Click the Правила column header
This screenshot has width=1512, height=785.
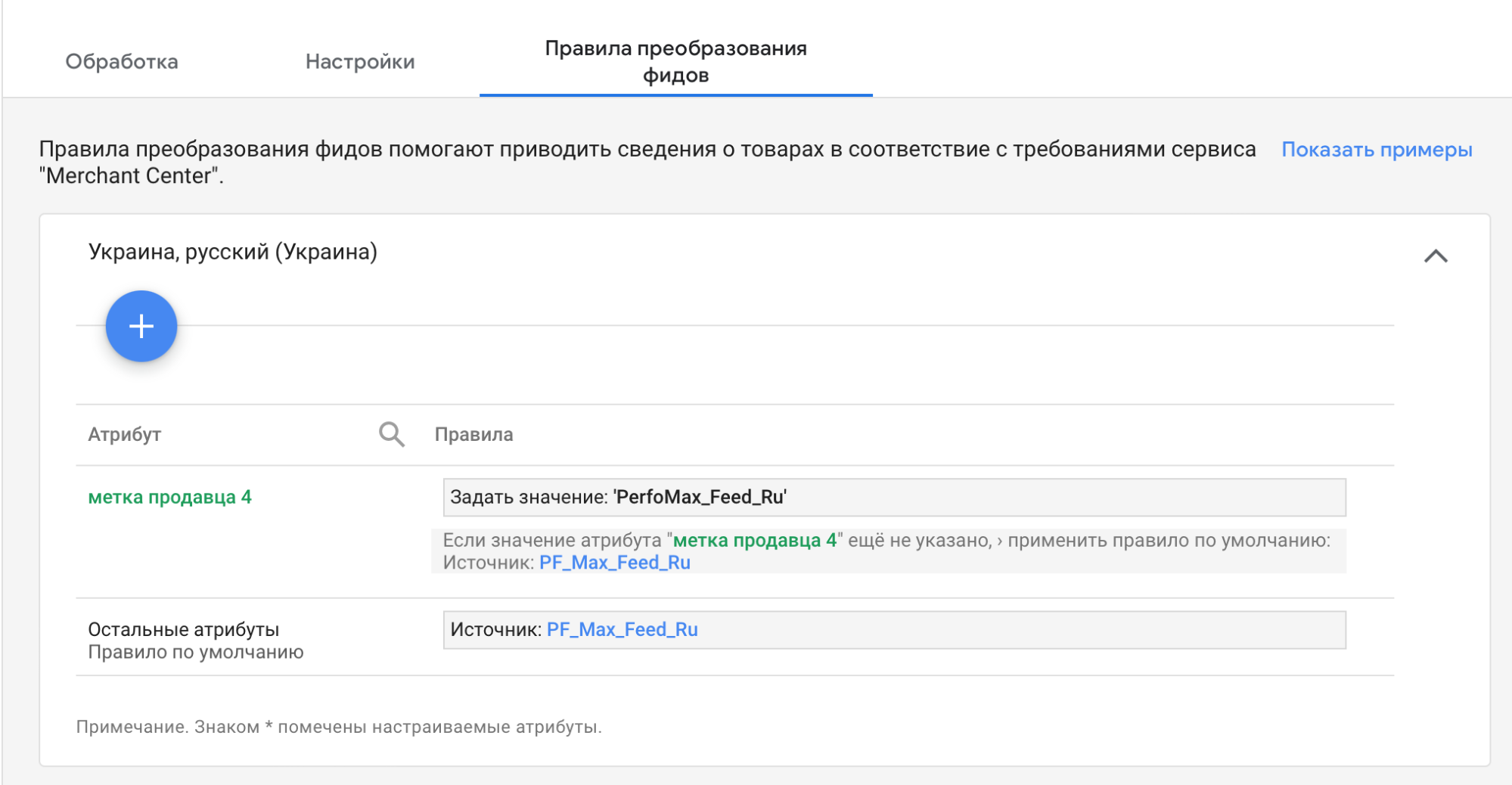click(473, 434)
